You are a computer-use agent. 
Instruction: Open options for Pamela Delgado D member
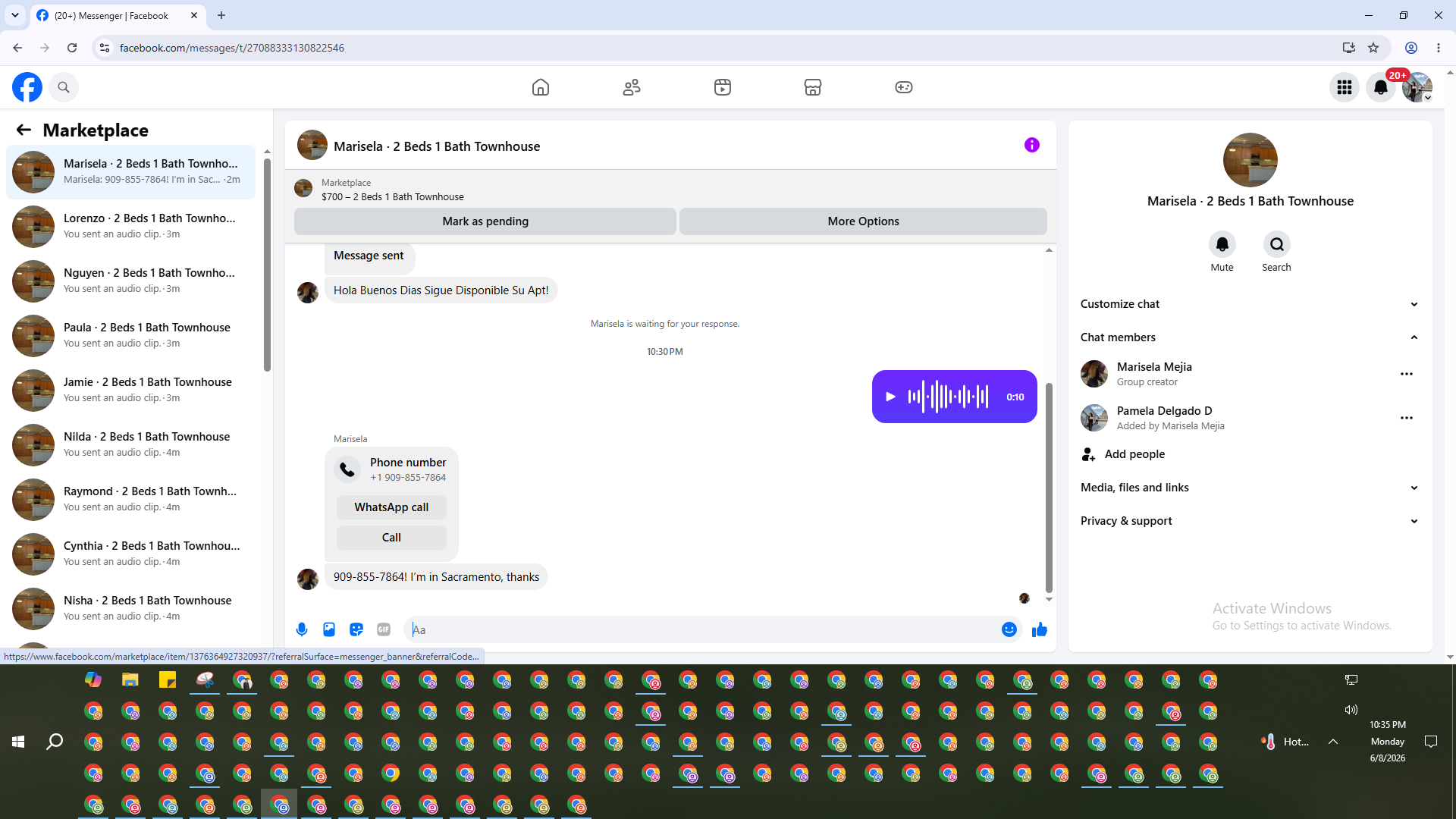1407,418
